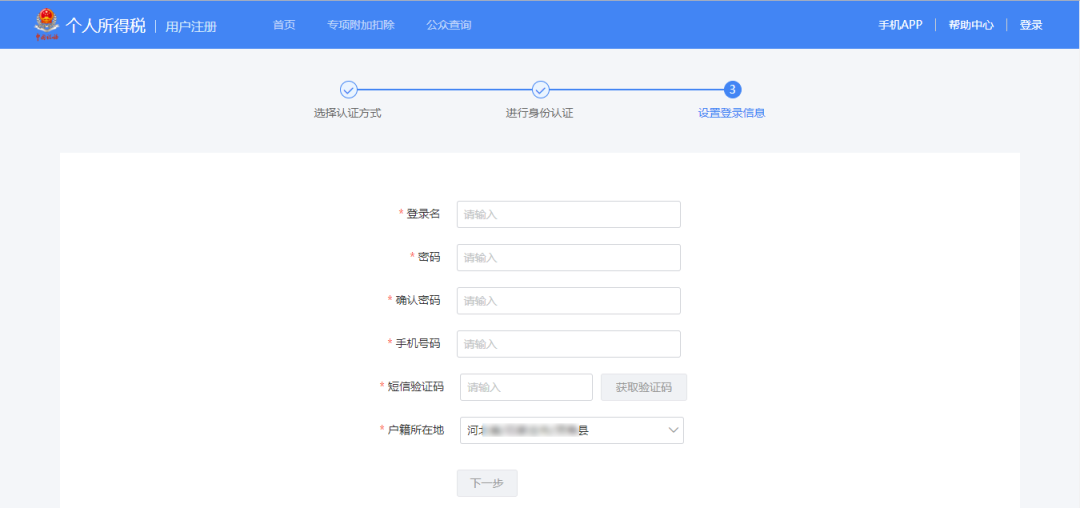Click the 设置登录信息 step label
Image resolution: width=1080 pixels, height=508 pixels.
[731, 113]
